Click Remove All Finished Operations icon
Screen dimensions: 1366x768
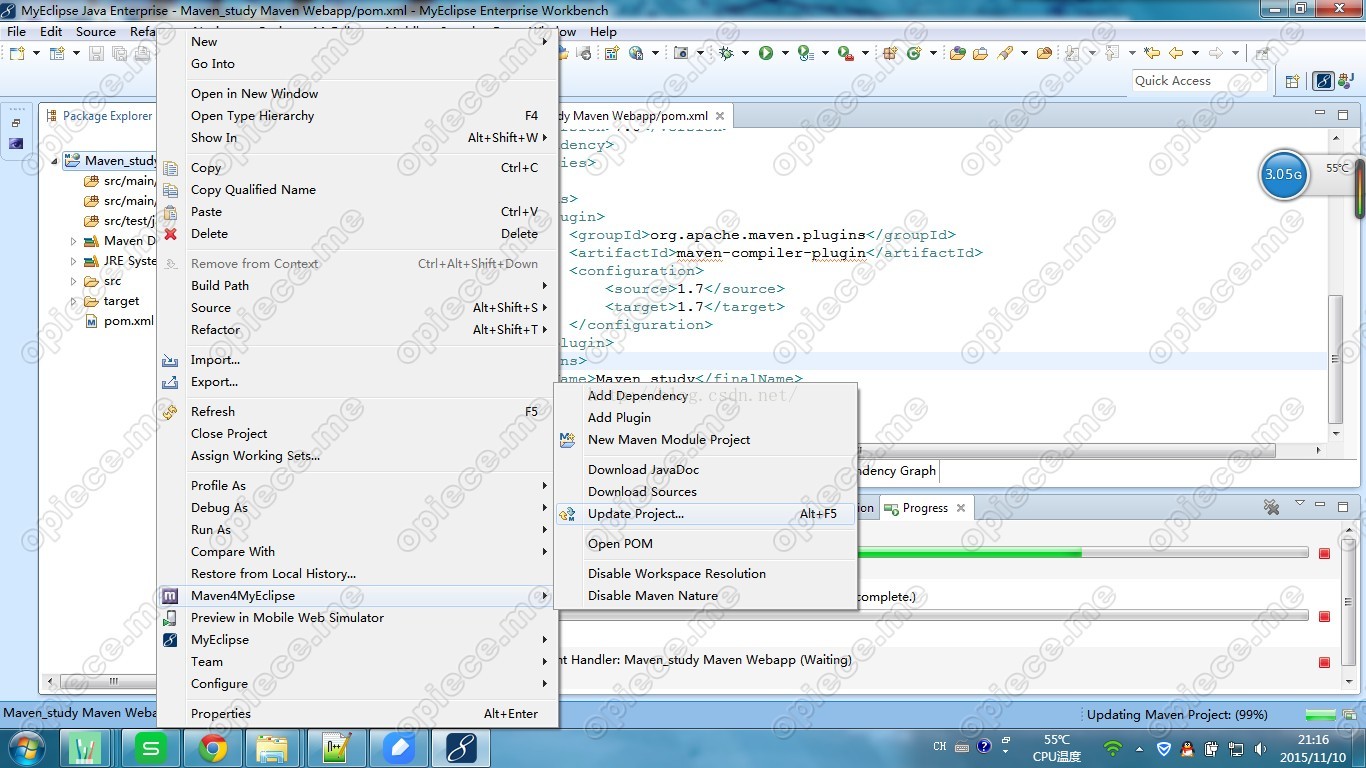[1271, 507]
